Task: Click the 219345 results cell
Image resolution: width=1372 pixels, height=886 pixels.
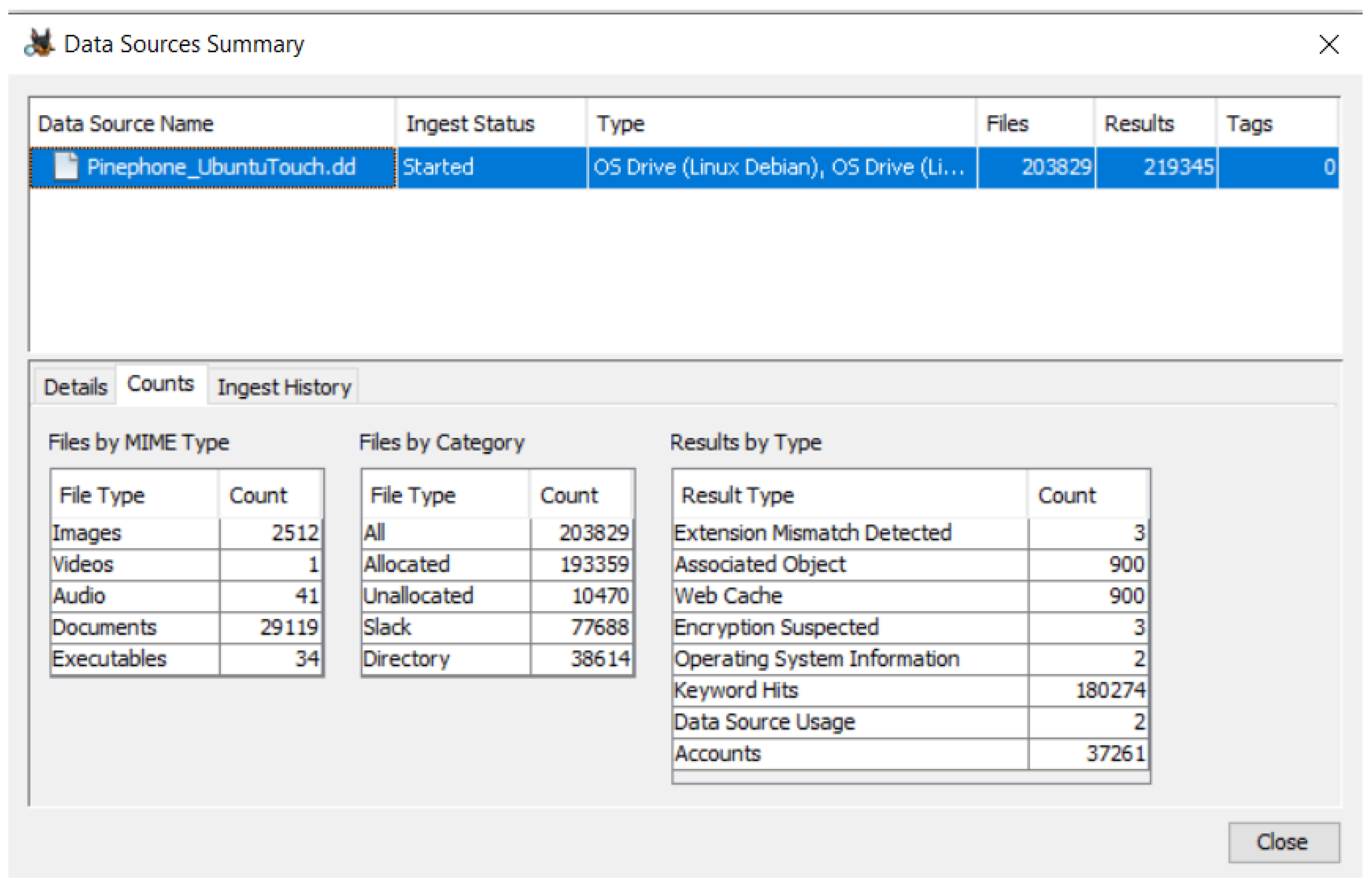Action: coord(1156,167)
